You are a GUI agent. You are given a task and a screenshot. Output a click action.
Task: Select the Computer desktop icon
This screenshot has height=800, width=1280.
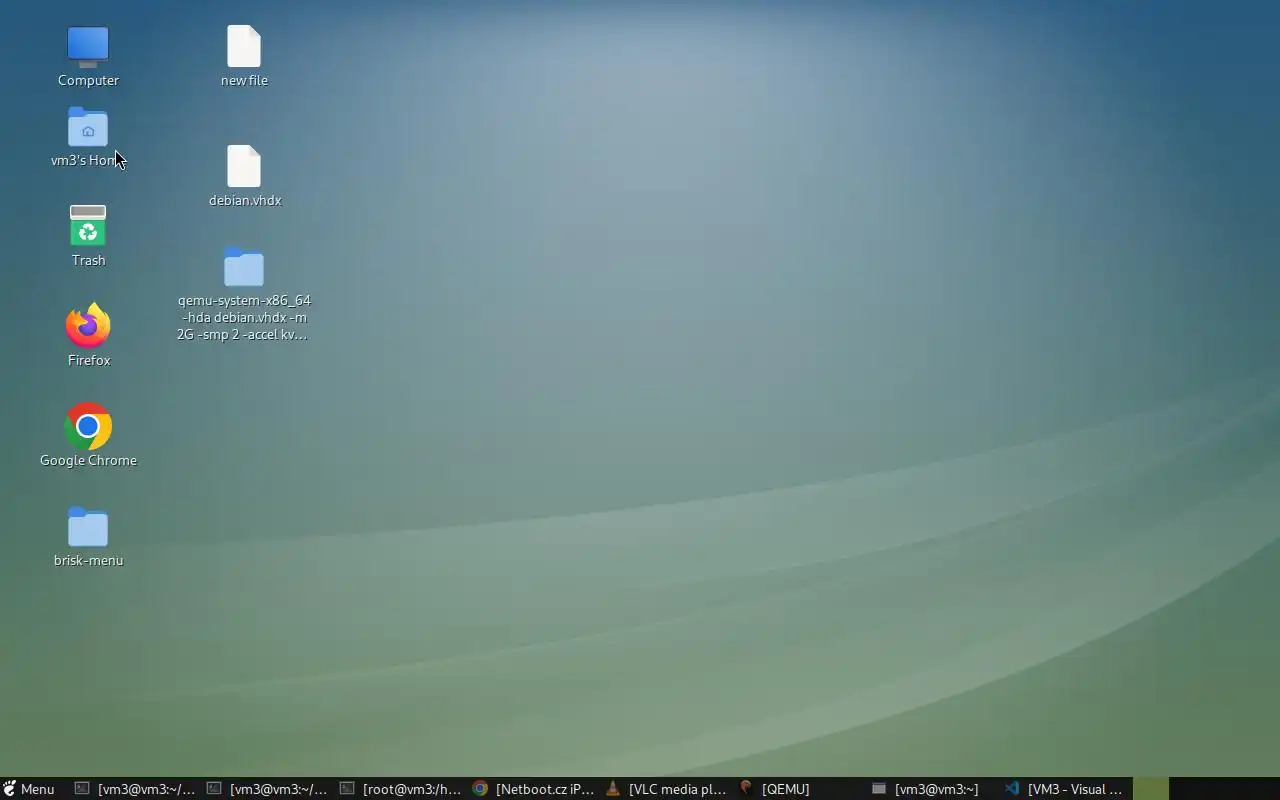pos(88,46)
